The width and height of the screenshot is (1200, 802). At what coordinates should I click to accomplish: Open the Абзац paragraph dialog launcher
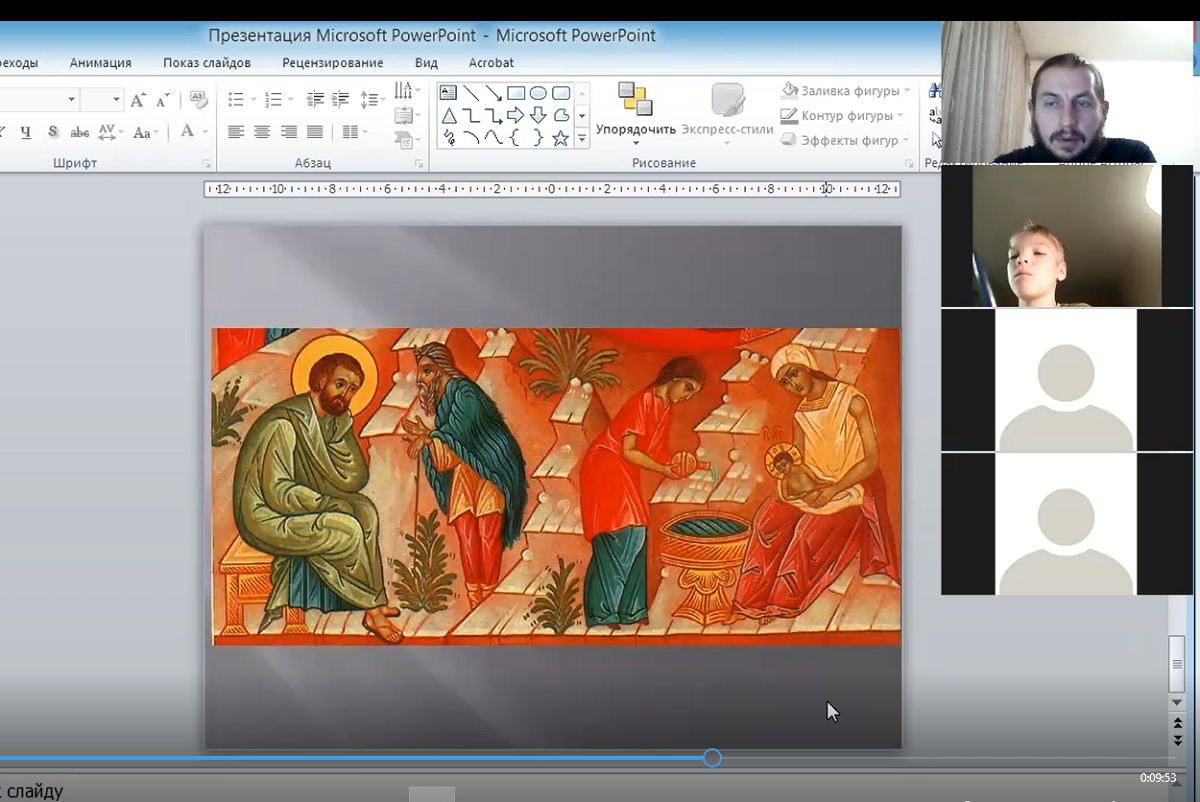pos(419,164)
